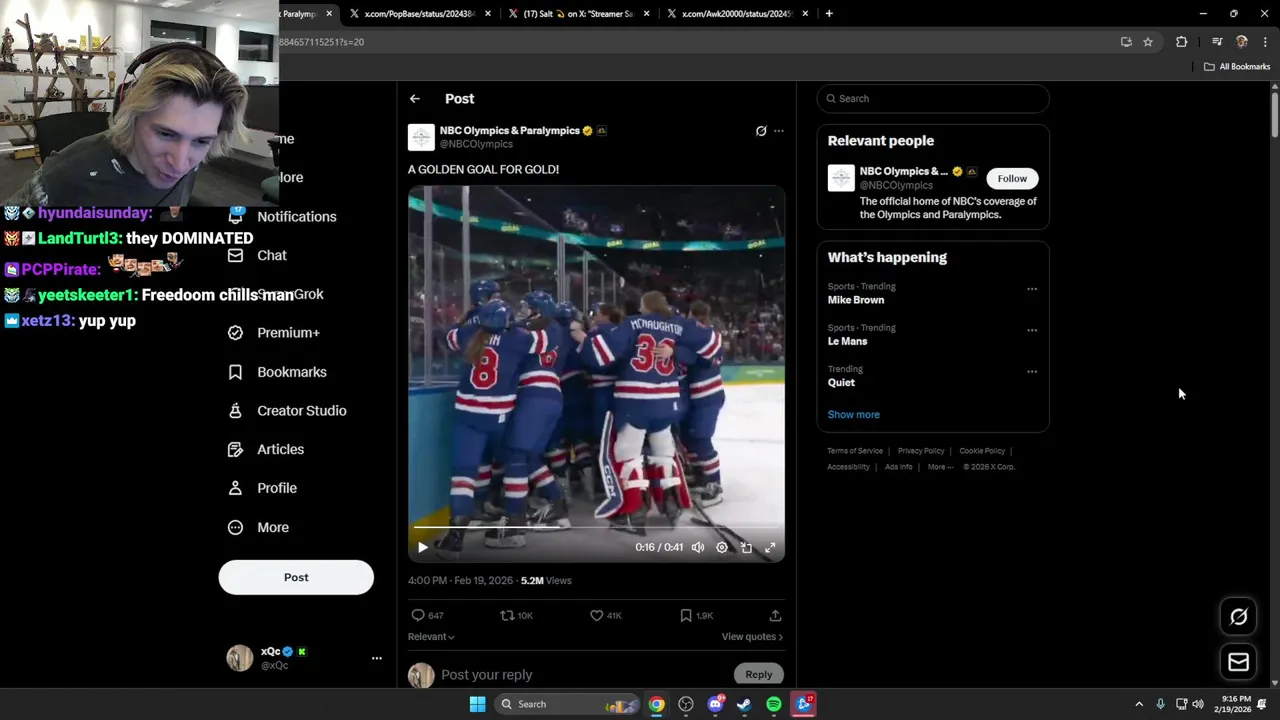Close the PopBase status tab
The width and height of the screenshot is (1280, 720).
point(488,14)
